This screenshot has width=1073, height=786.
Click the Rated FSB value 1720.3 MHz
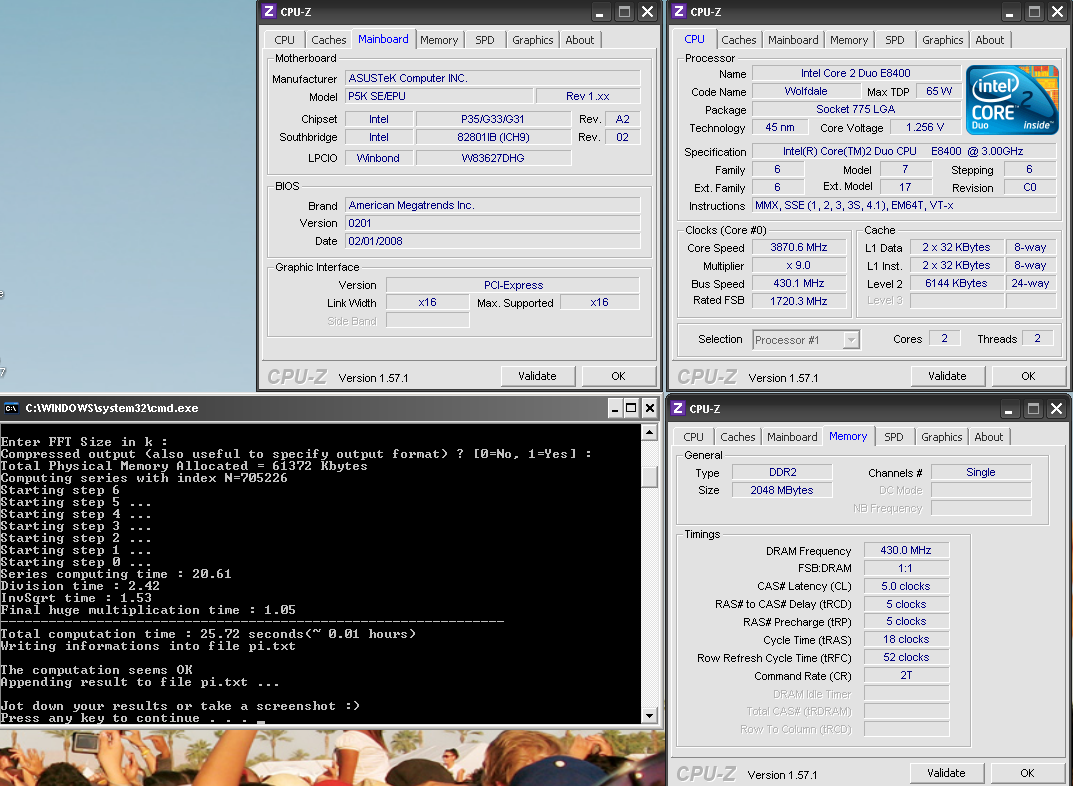[x=799, y=301]
